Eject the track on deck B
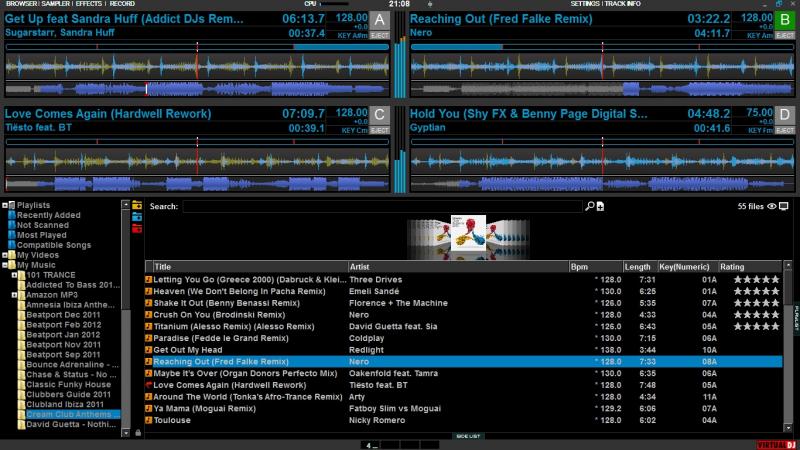Viewport: 800px width, 450px height. (x=785, y=36)
